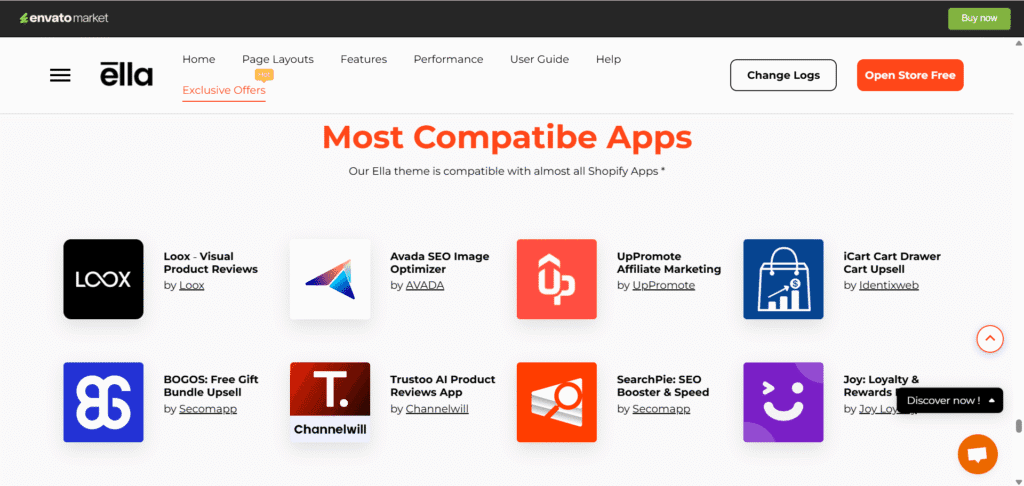Open the Loox app icon
Image resolution: width=1024 pixels, height=486 pixels.
103,279
